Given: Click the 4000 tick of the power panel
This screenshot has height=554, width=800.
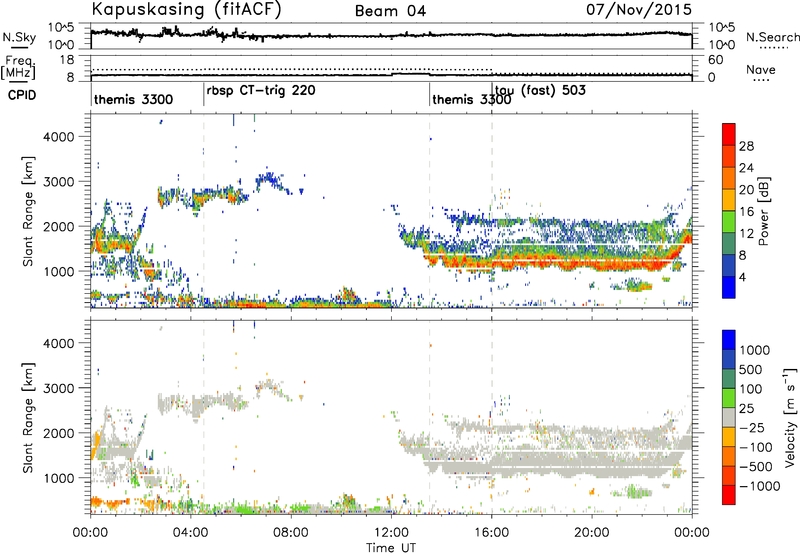Looking at the screenshot, I should 59,137.
